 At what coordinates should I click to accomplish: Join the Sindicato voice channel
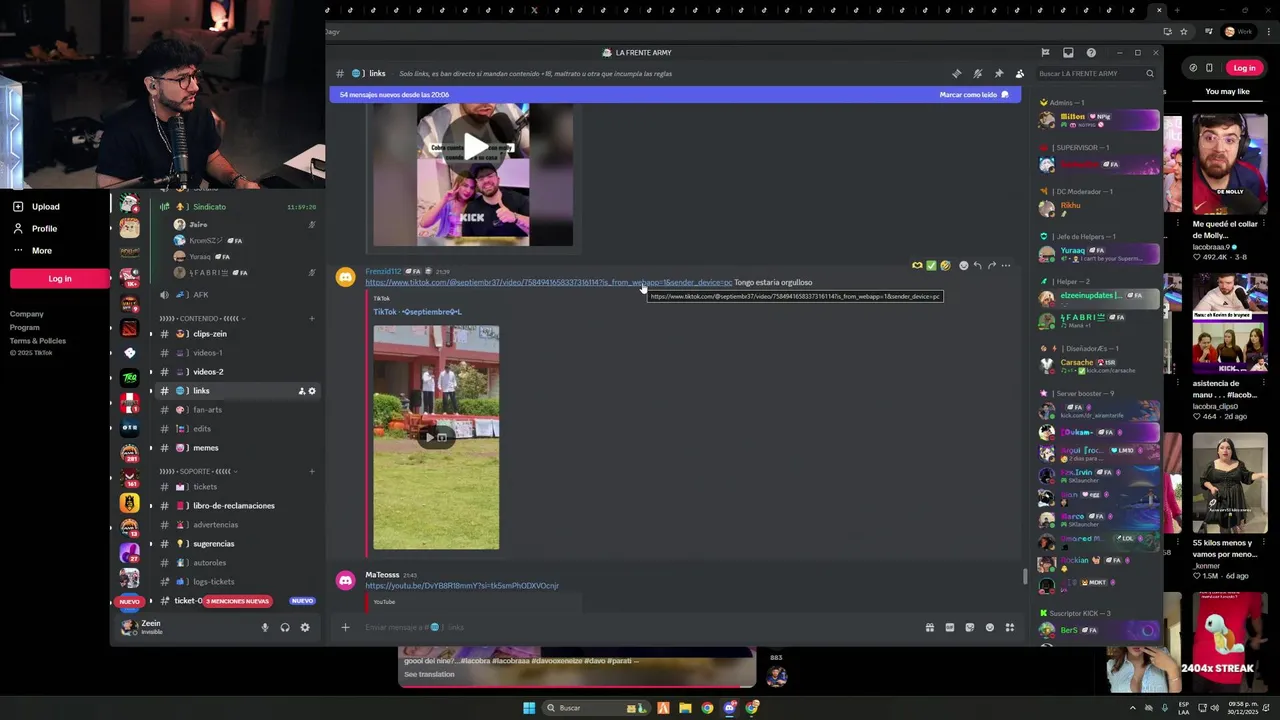pos(236,207)
